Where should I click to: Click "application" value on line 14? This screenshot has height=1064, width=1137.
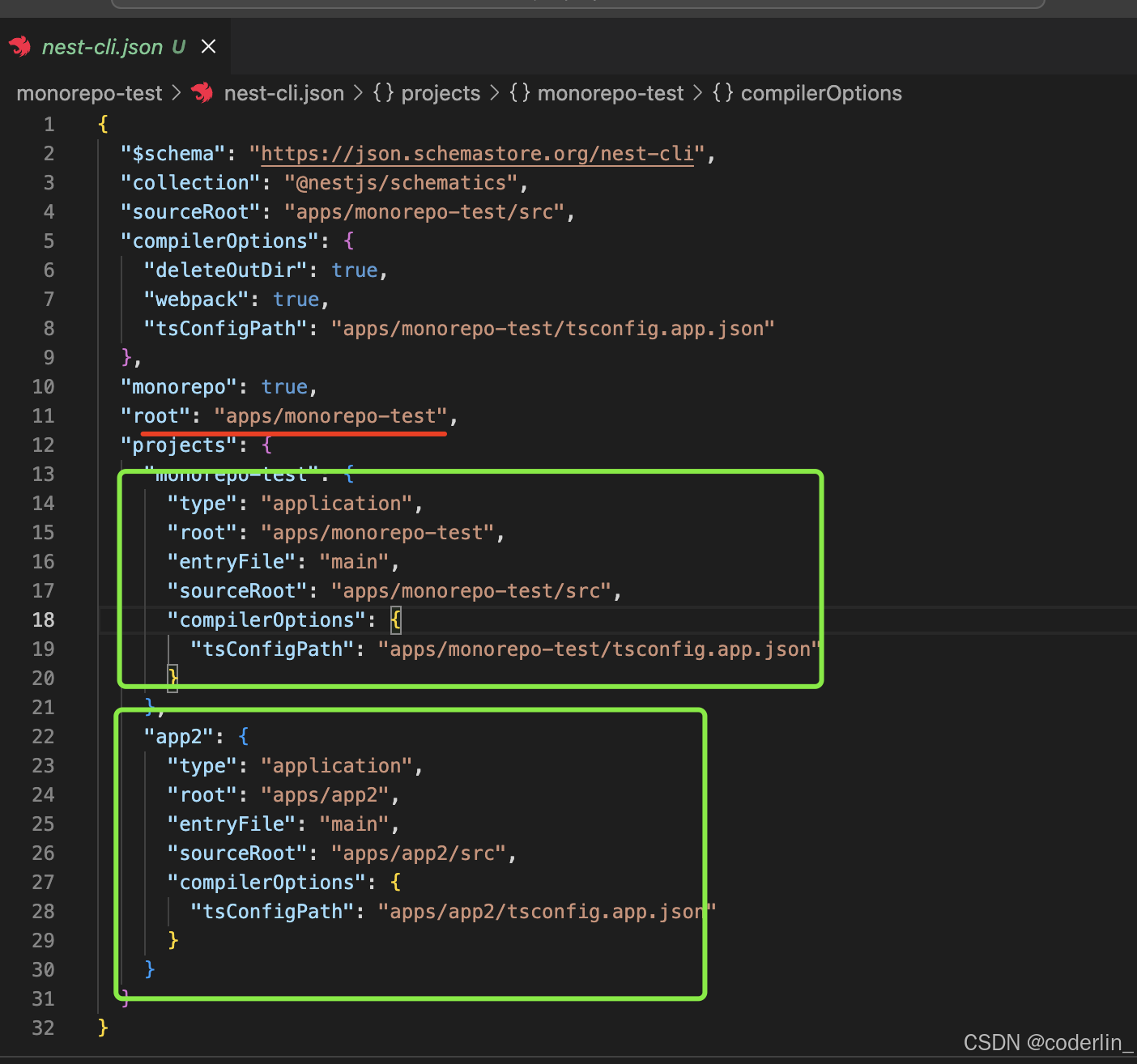337,504
